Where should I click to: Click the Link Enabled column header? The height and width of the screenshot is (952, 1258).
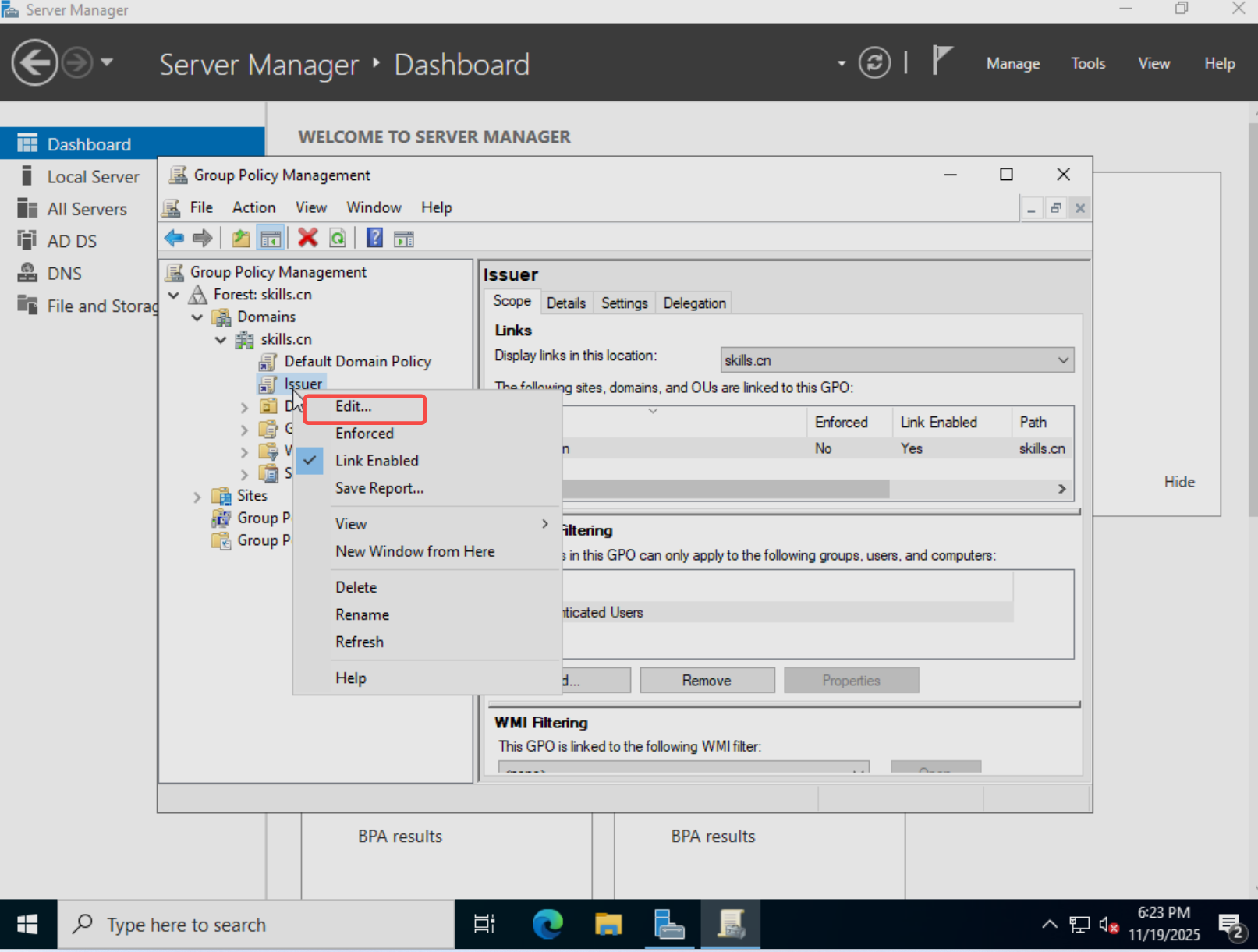click(951, 422)
